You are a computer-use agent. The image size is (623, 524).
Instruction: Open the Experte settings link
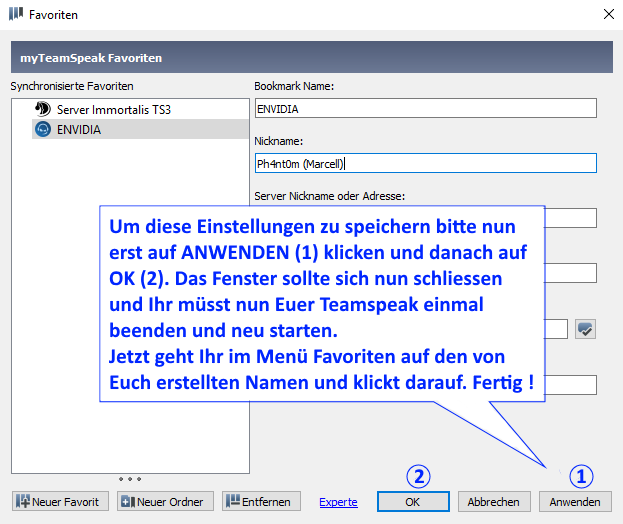coord(338,502)
